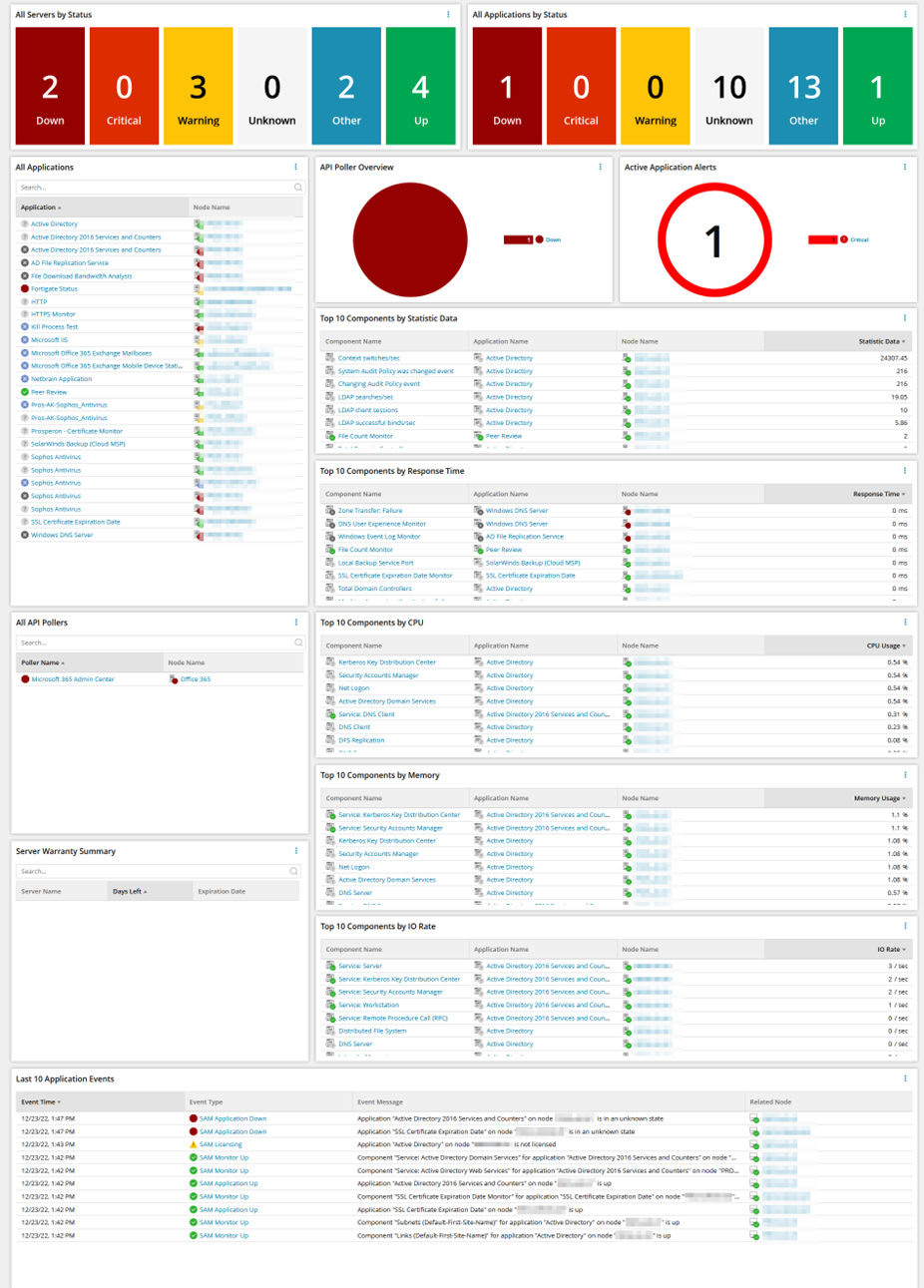
Task: Open All Applications by Status widget menu
Action: [x=905, y=15]
